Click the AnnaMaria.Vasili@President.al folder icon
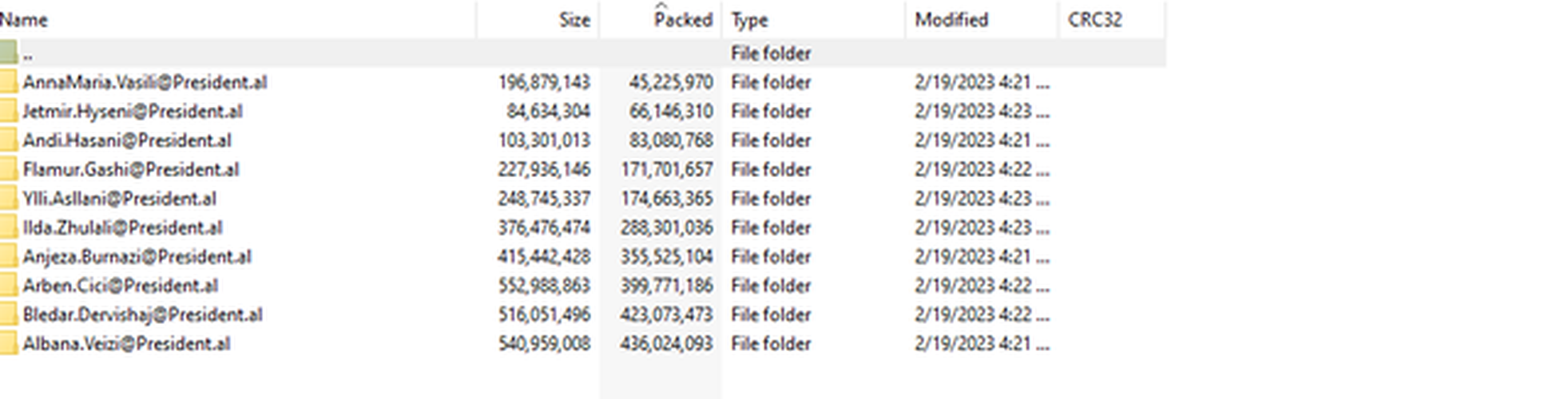This screenshot has width=1568, height=399. [x=8, y=82]
